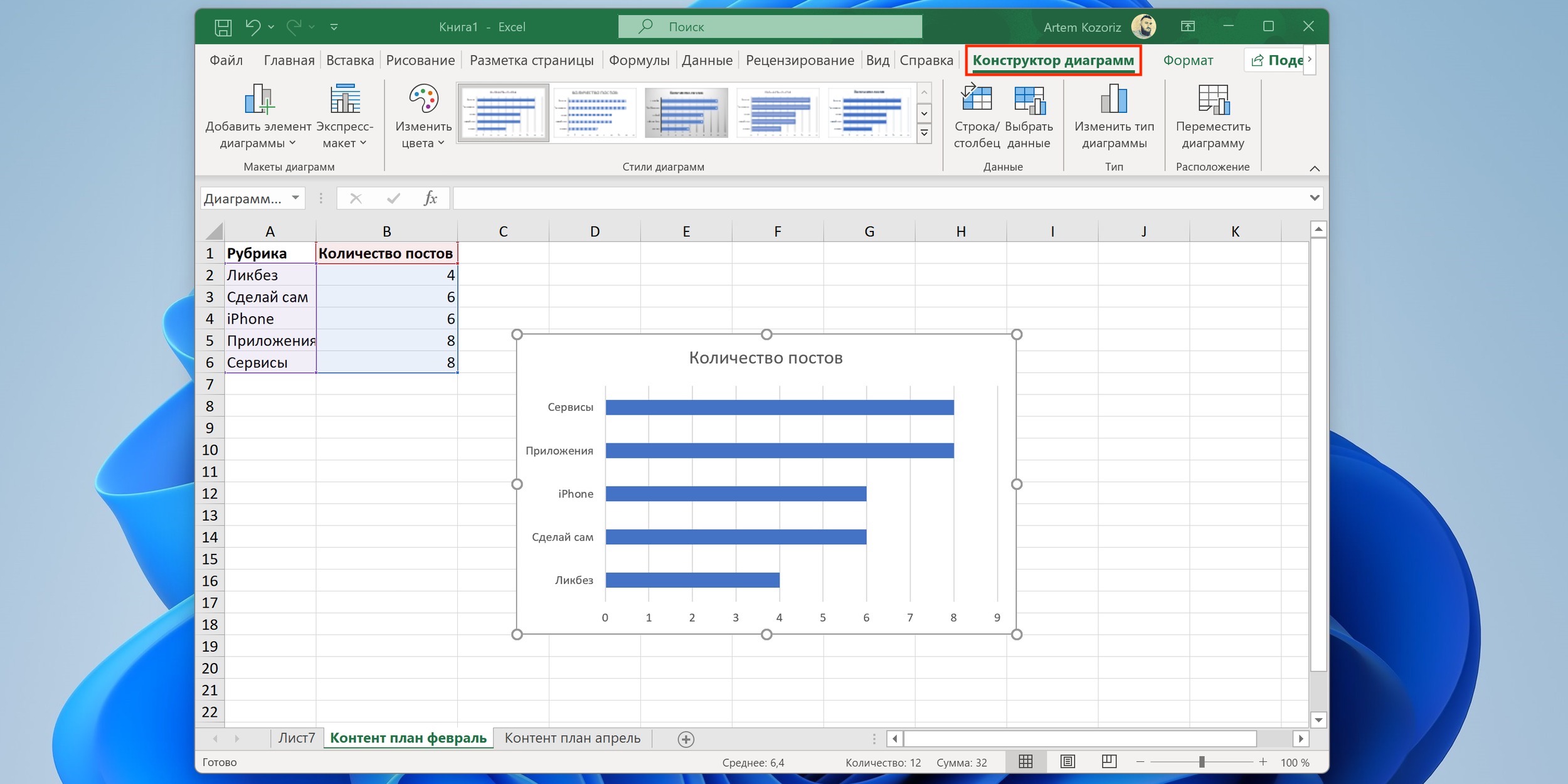
Task: Click the Normal view icon
Action: [1025, 762]
